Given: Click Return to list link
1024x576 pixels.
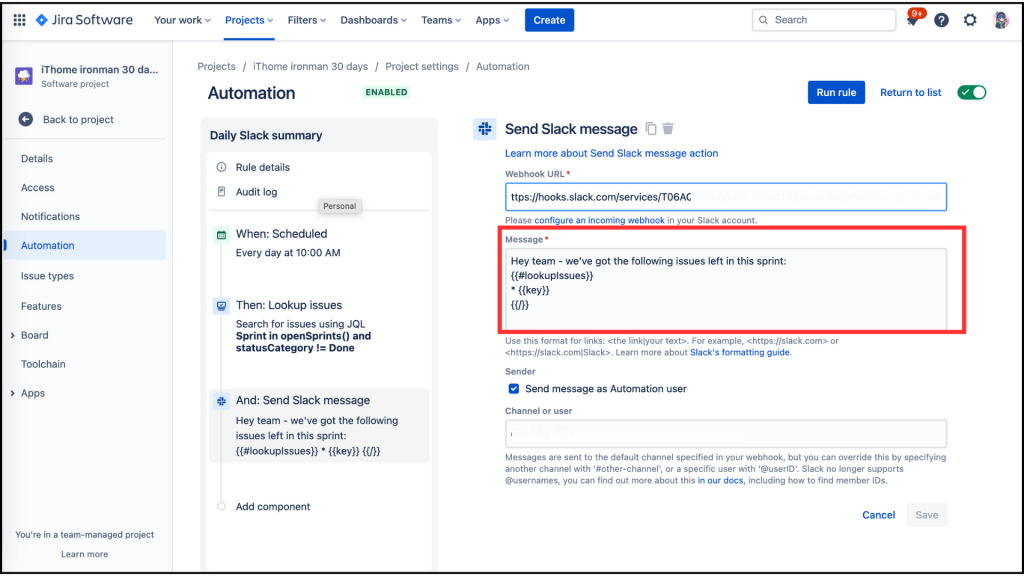Looking at the screenshot, I should tap(910, 93).
